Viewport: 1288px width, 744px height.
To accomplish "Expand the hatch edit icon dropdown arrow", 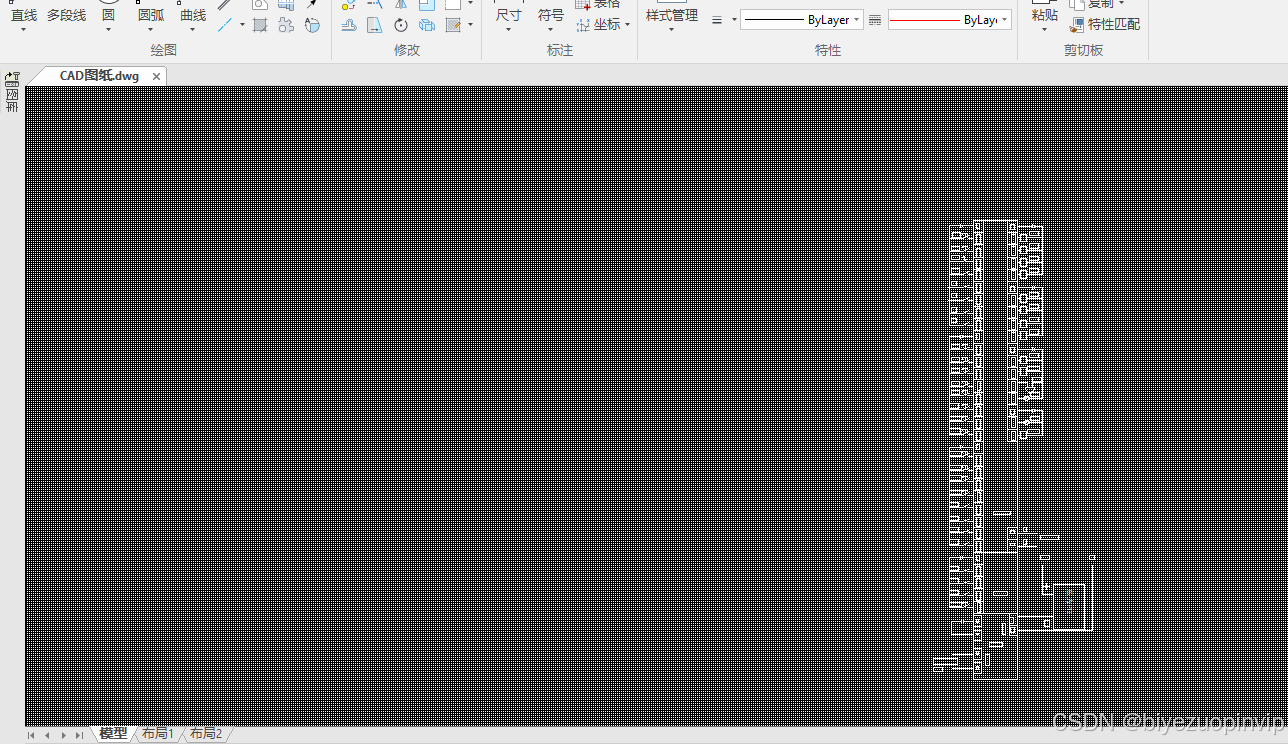I will (x=470, y=25).
